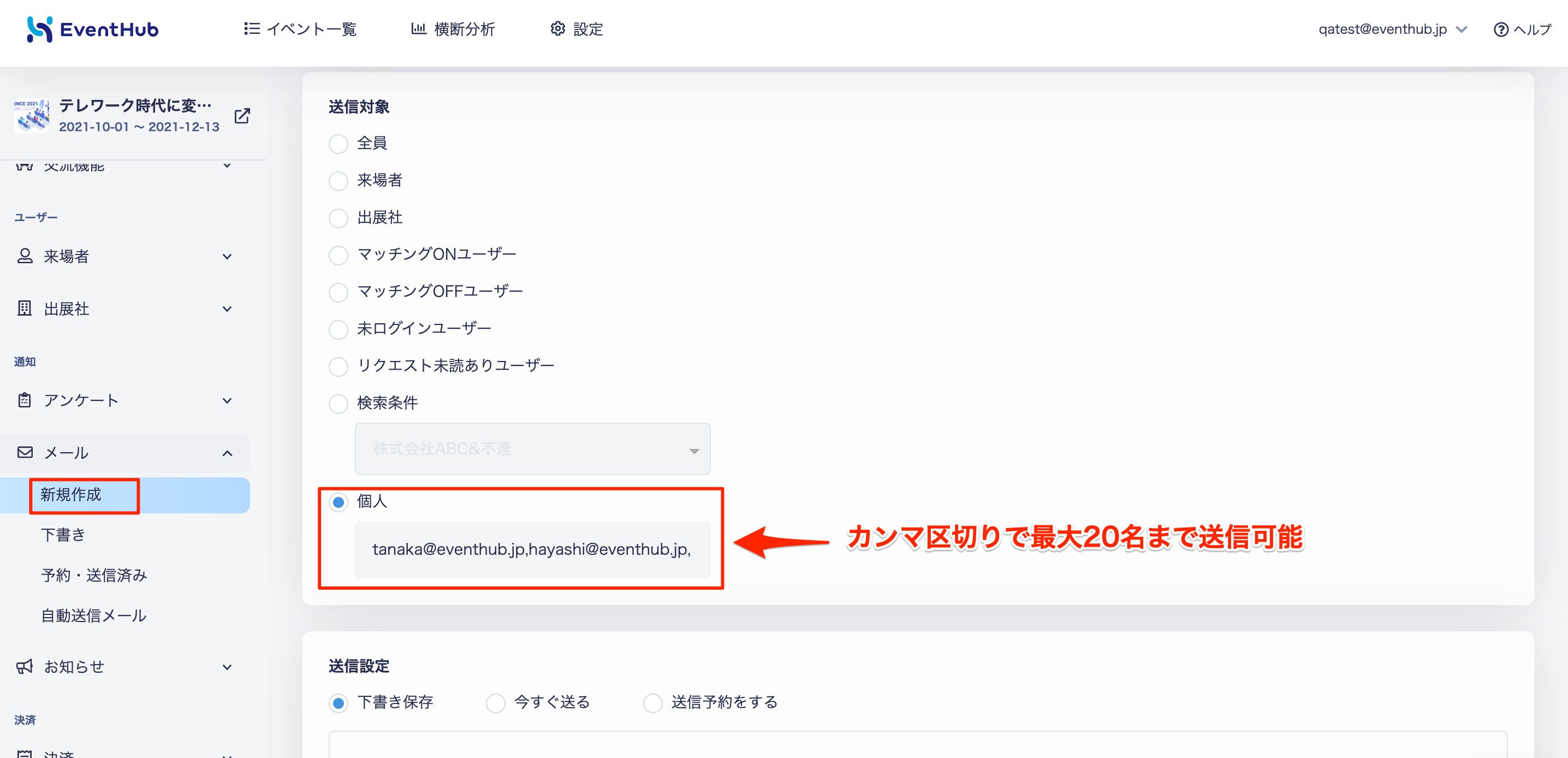Select 今すぐ送る send setting
1568x758 pixels.
click(496, 703)
